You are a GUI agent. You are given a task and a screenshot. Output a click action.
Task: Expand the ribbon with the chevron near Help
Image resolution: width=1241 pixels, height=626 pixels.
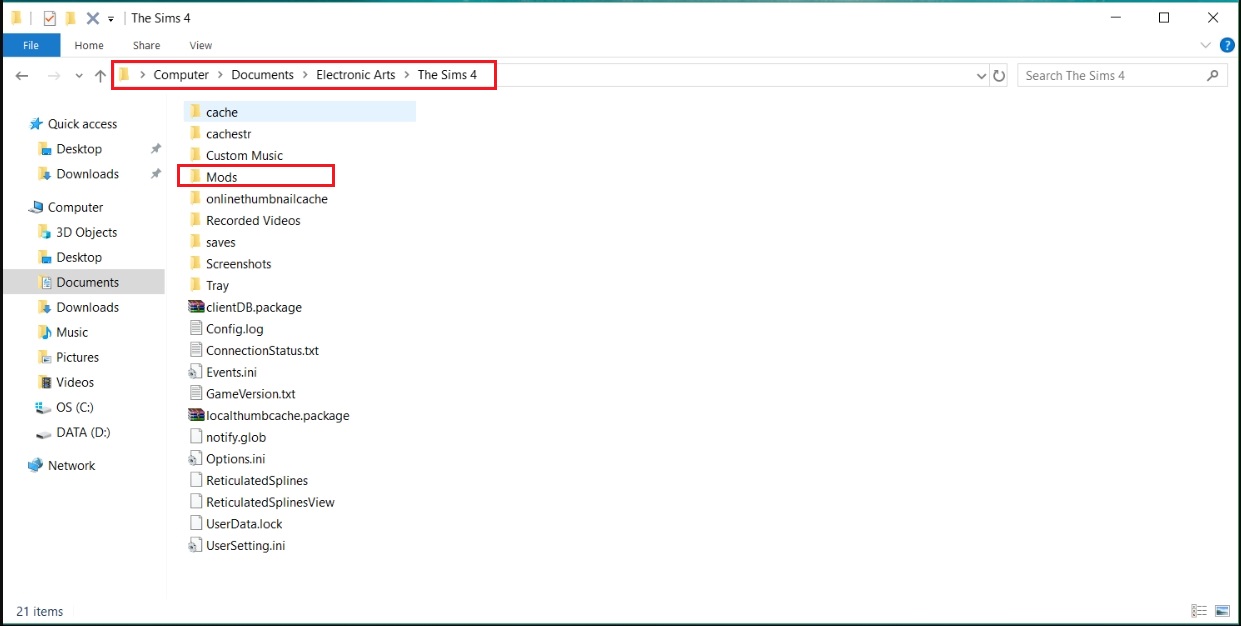[1206, 45]
